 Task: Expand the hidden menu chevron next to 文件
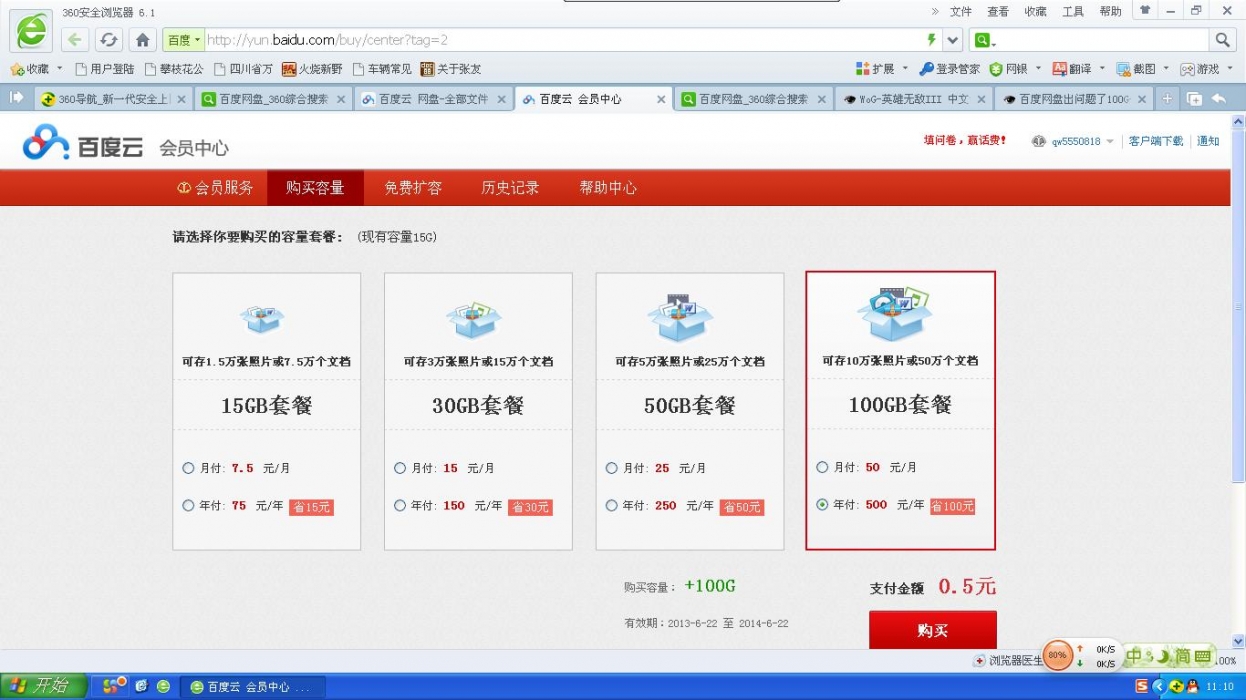click(935, 11)
